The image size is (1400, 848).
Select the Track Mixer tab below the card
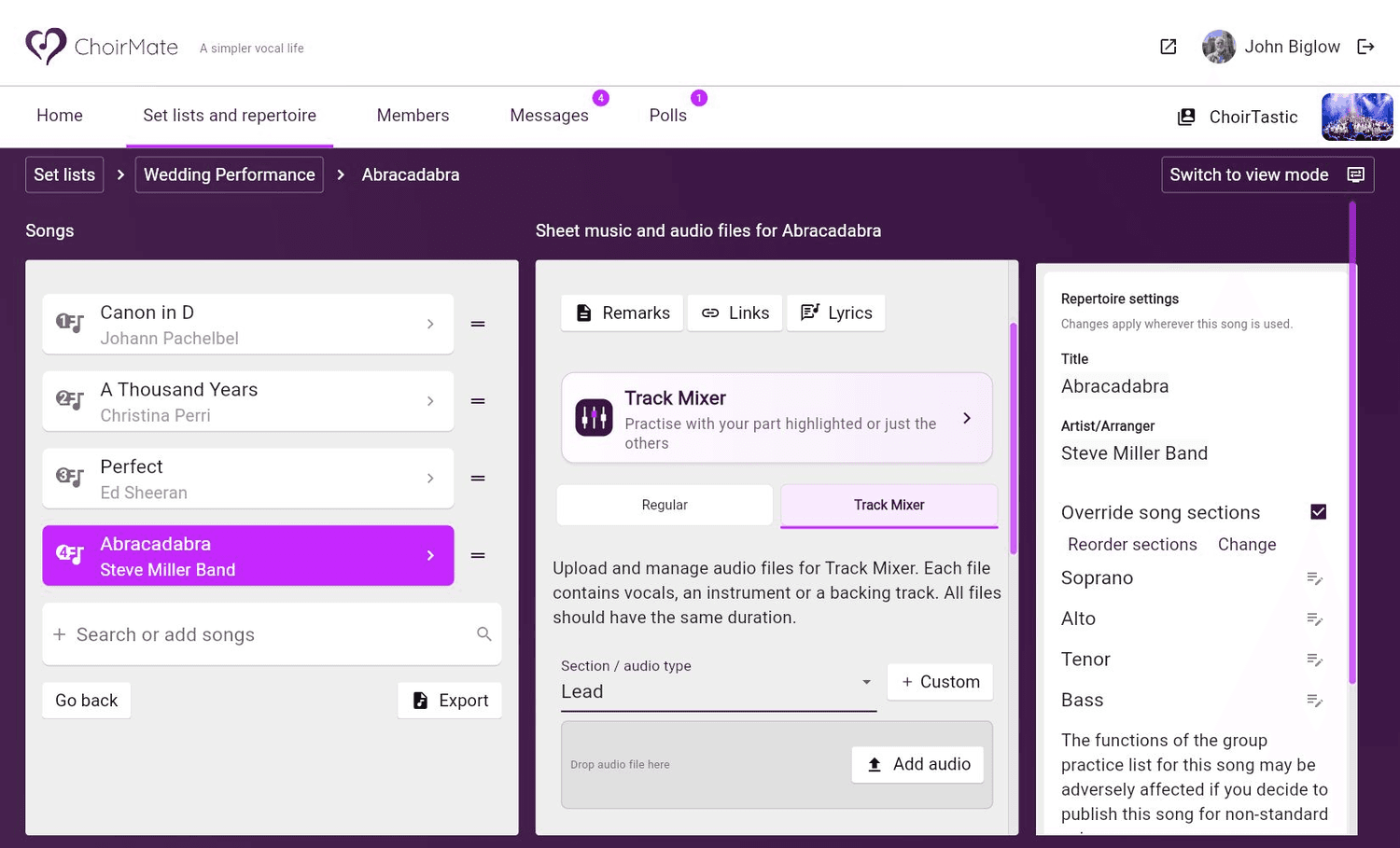889,505
